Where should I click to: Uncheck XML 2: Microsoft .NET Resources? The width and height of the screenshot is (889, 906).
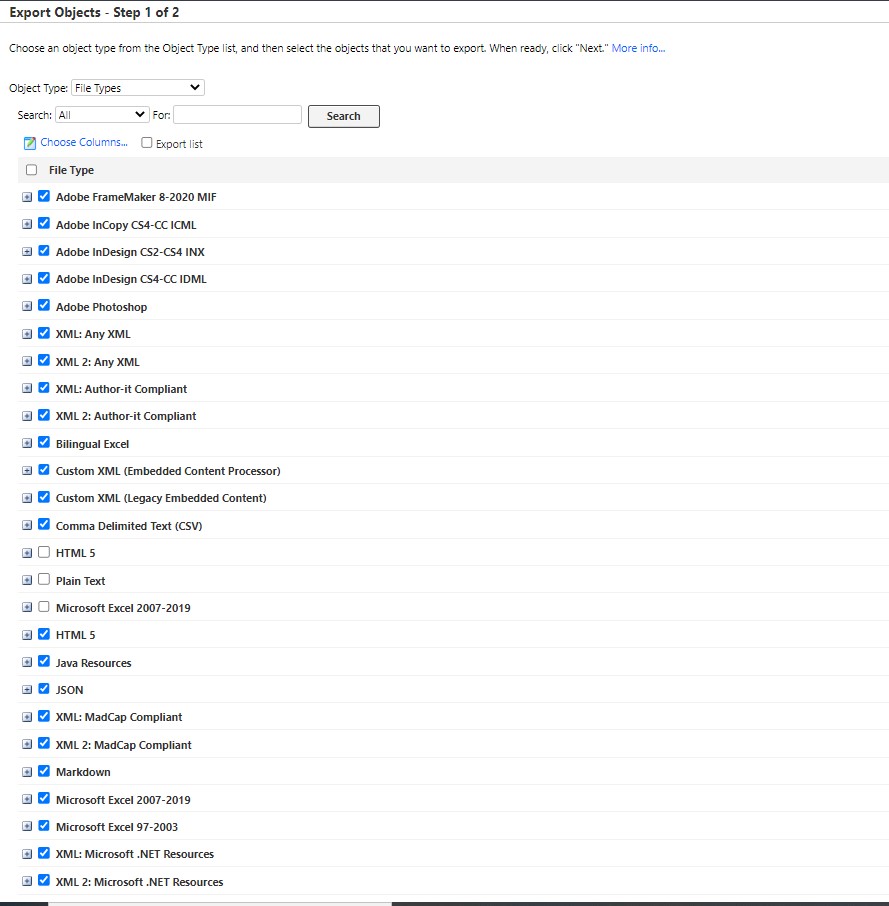(44, 880)
